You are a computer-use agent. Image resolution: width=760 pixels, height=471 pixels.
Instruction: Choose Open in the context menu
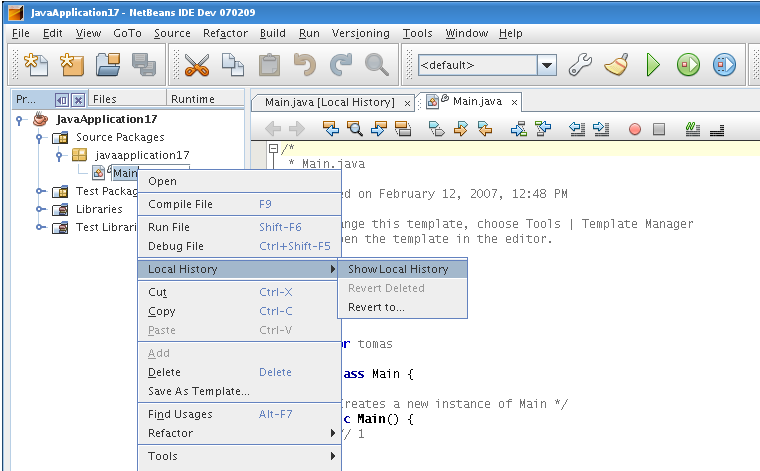[x=239, y=181]
